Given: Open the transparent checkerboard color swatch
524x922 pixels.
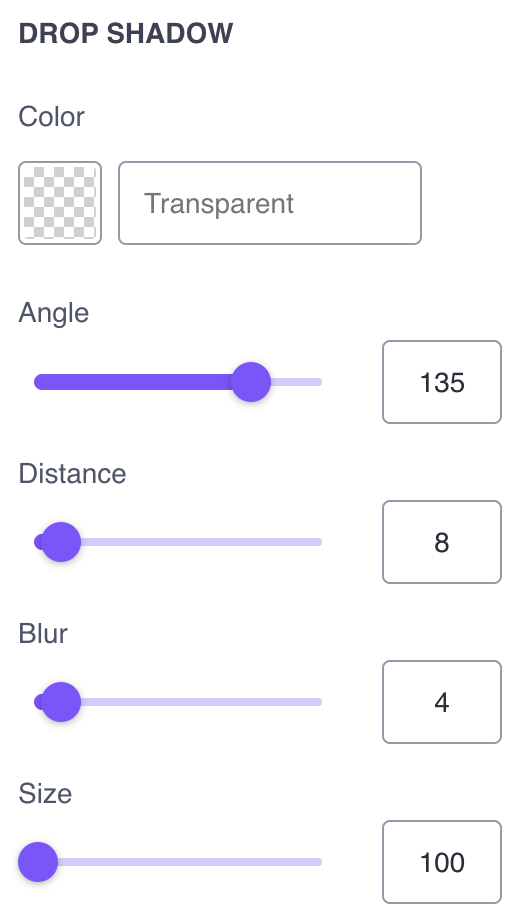Looking at the screenshot, I should (x=60, y=203).
